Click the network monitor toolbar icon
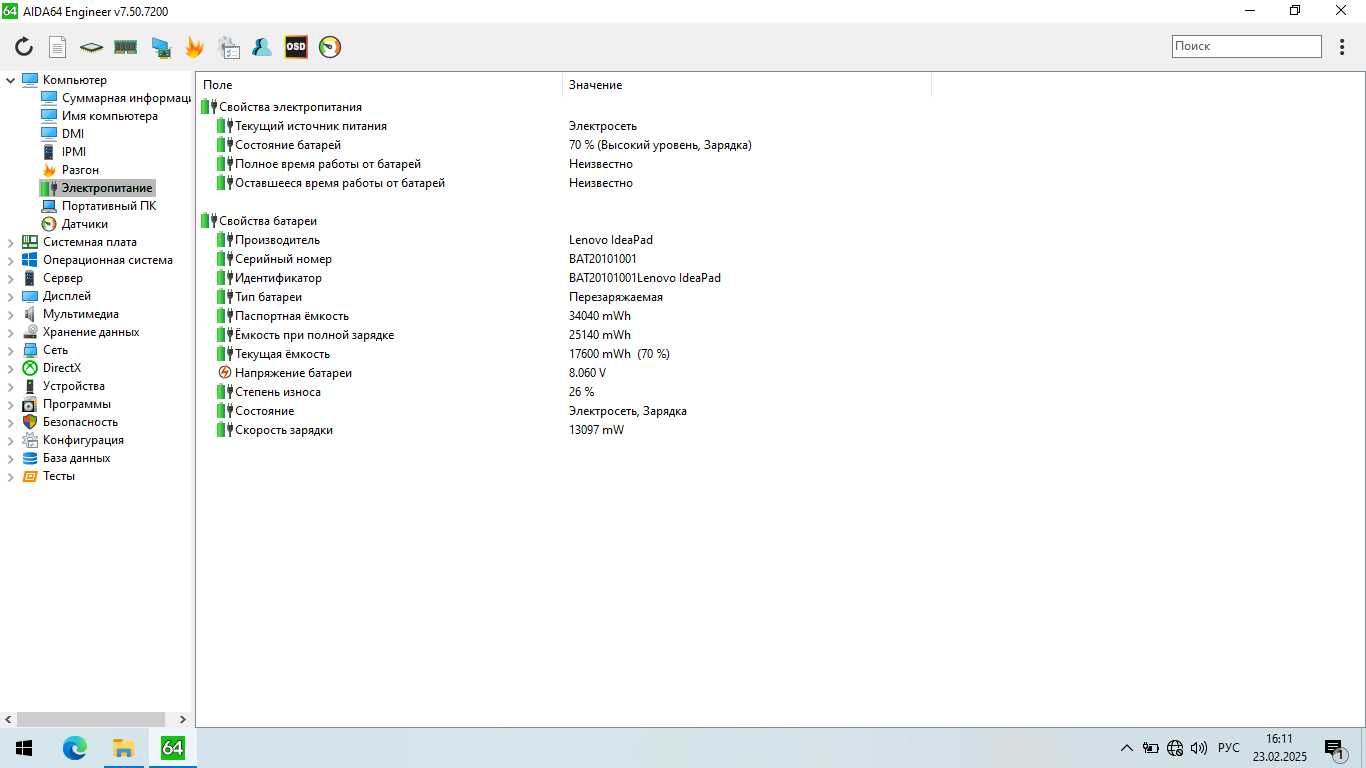Viewport: 1366px width, 768px height. click(160, 47)
